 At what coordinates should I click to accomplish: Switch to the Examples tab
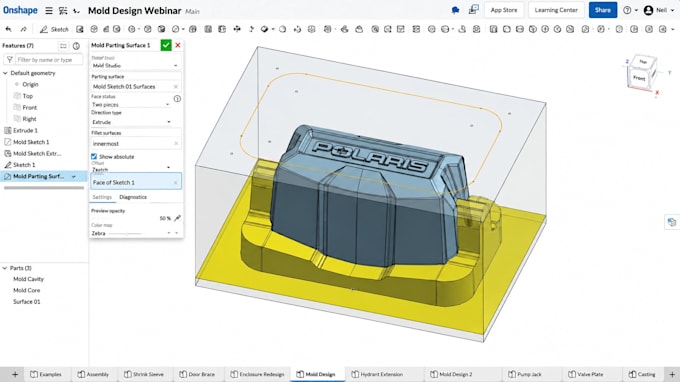coord(46,374)
